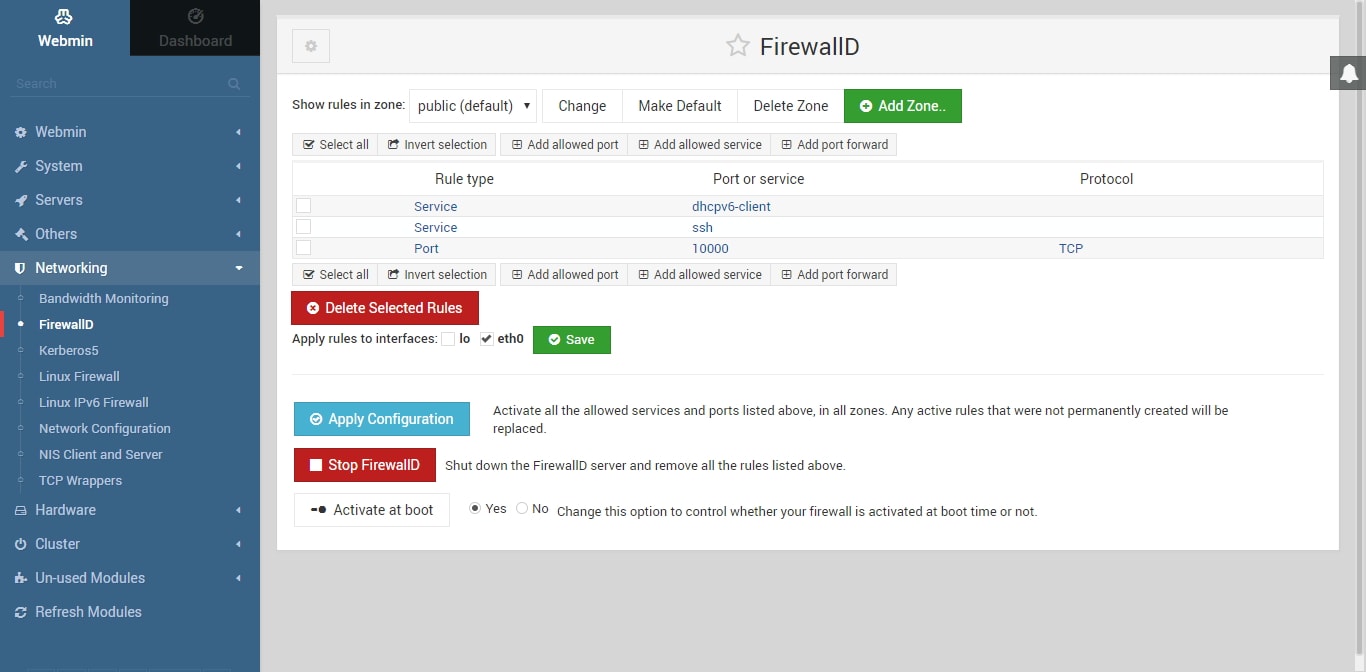
Task: Click the Change zone button
Action: 582,106
